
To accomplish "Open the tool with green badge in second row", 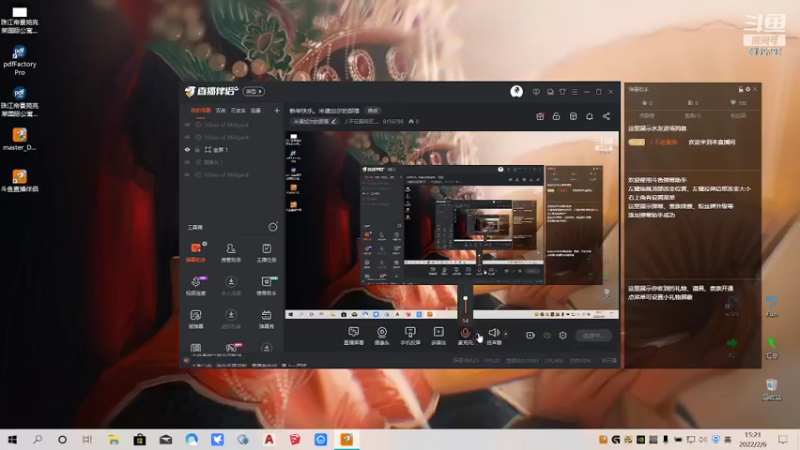I will pos(266,286).
